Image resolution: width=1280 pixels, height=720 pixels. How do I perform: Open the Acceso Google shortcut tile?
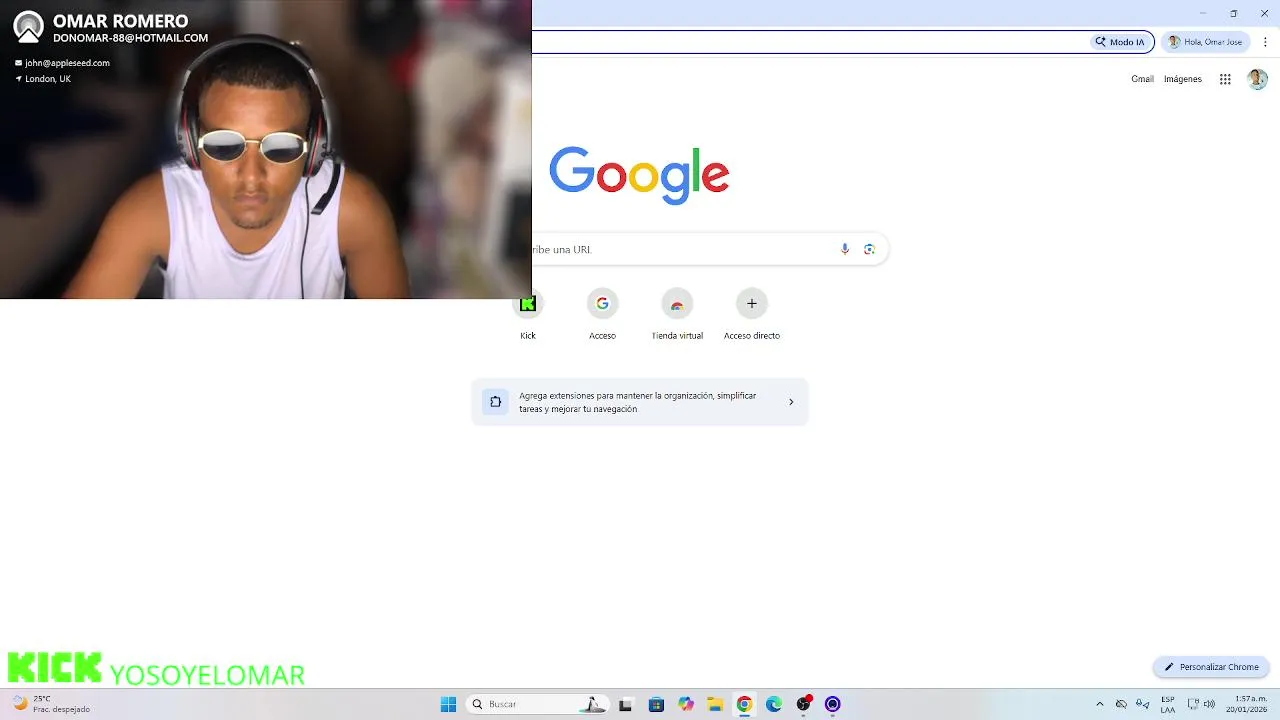point(602,315)
